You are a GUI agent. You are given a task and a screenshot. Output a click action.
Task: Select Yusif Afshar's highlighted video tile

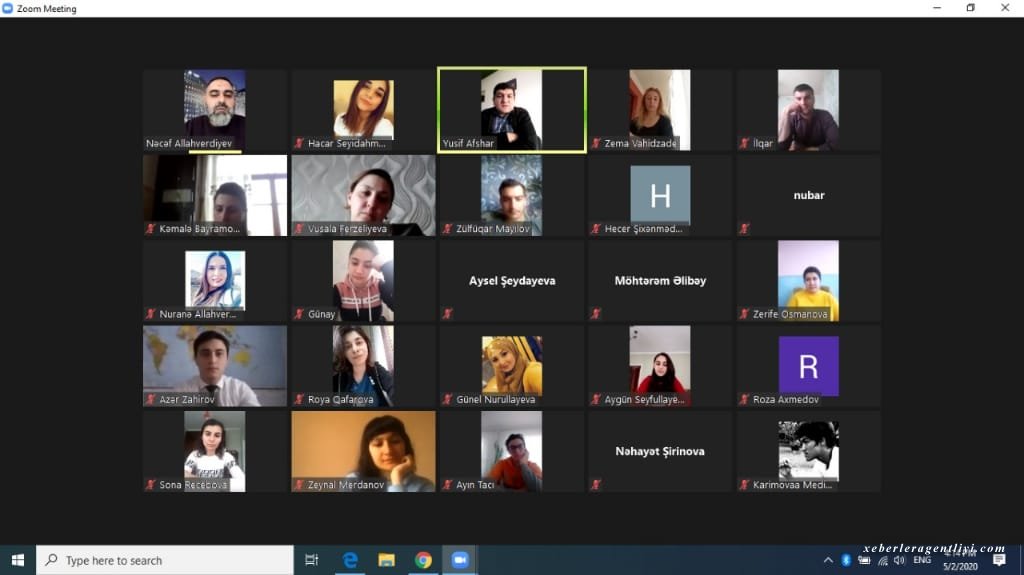[511, 110]
